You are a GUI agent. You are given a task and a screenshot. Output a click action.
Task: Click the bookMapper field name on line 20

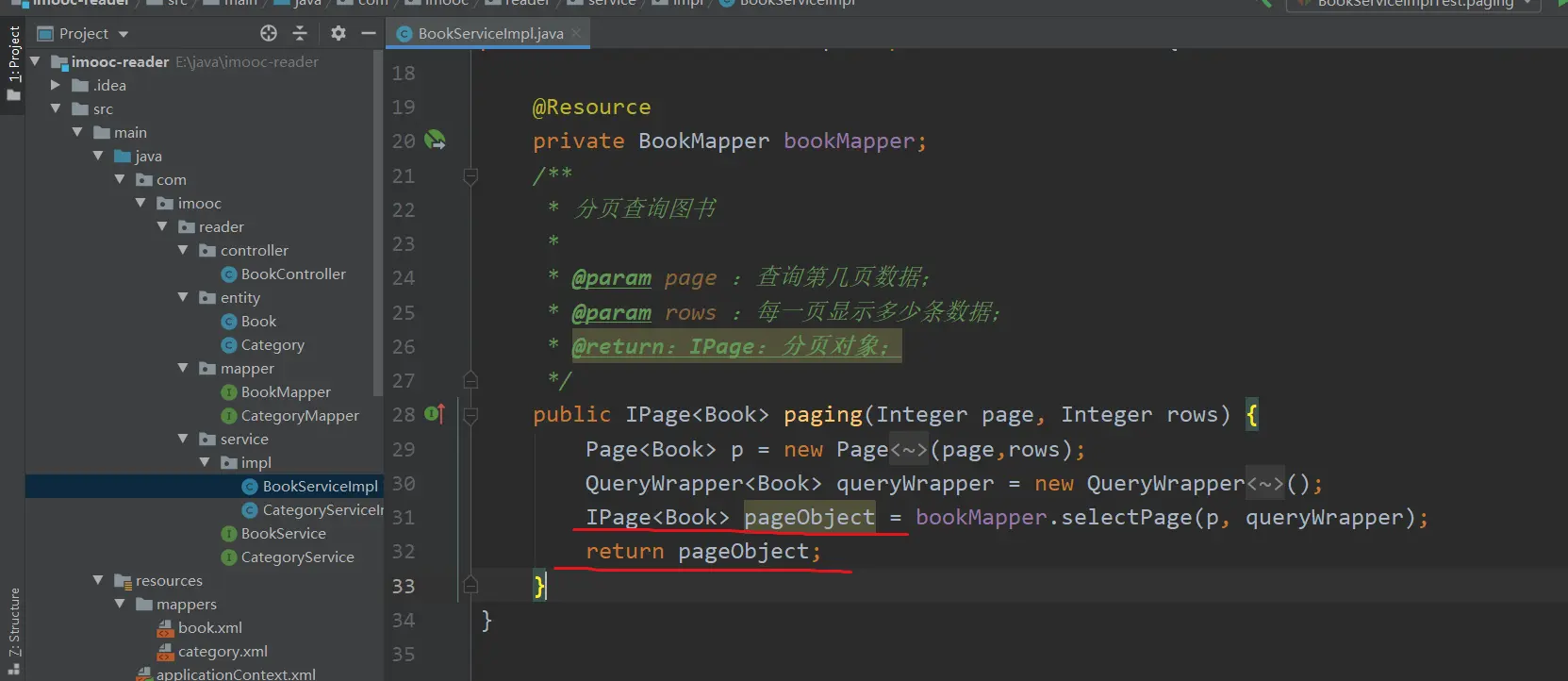click(x=849, y=141)
